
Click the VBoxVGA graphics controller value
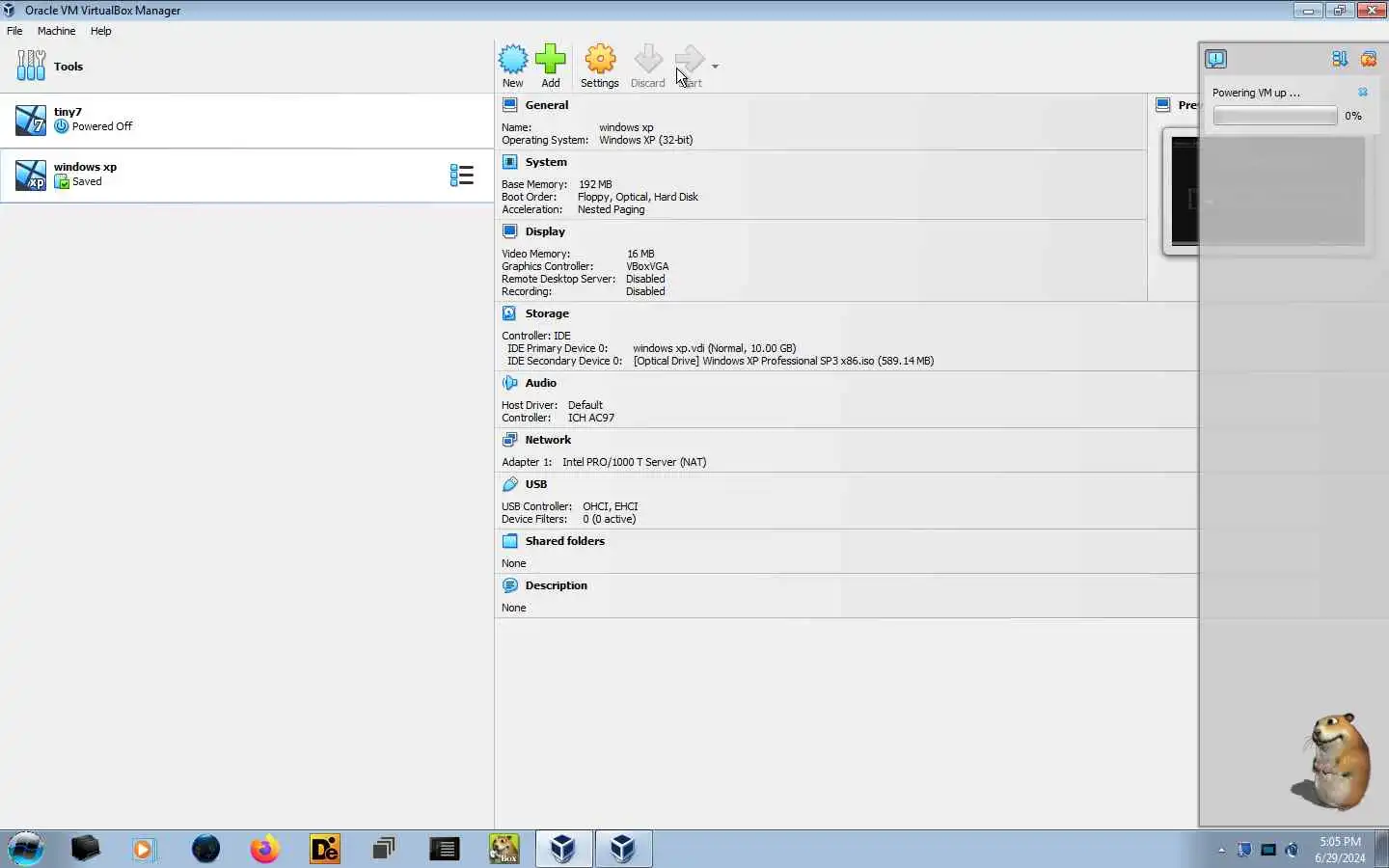(x=647, y=266)
